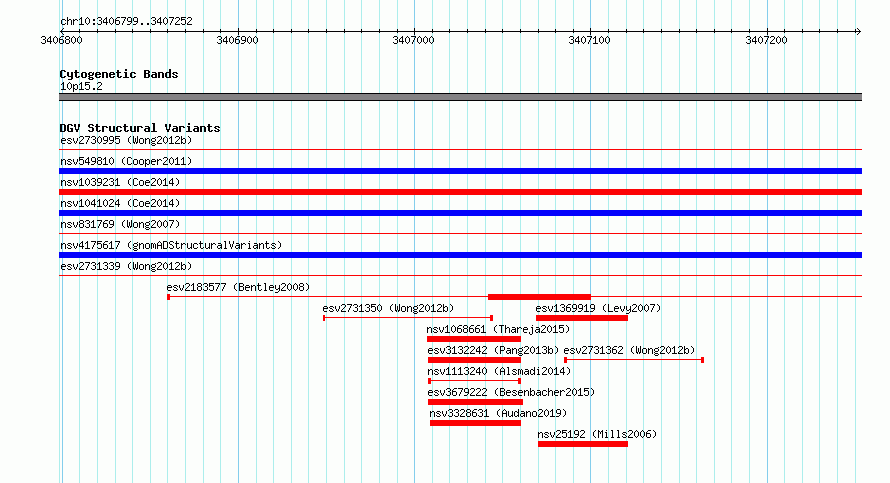Open nsv1068661 (Thareja2015) variant label

[x=498, y=329]
